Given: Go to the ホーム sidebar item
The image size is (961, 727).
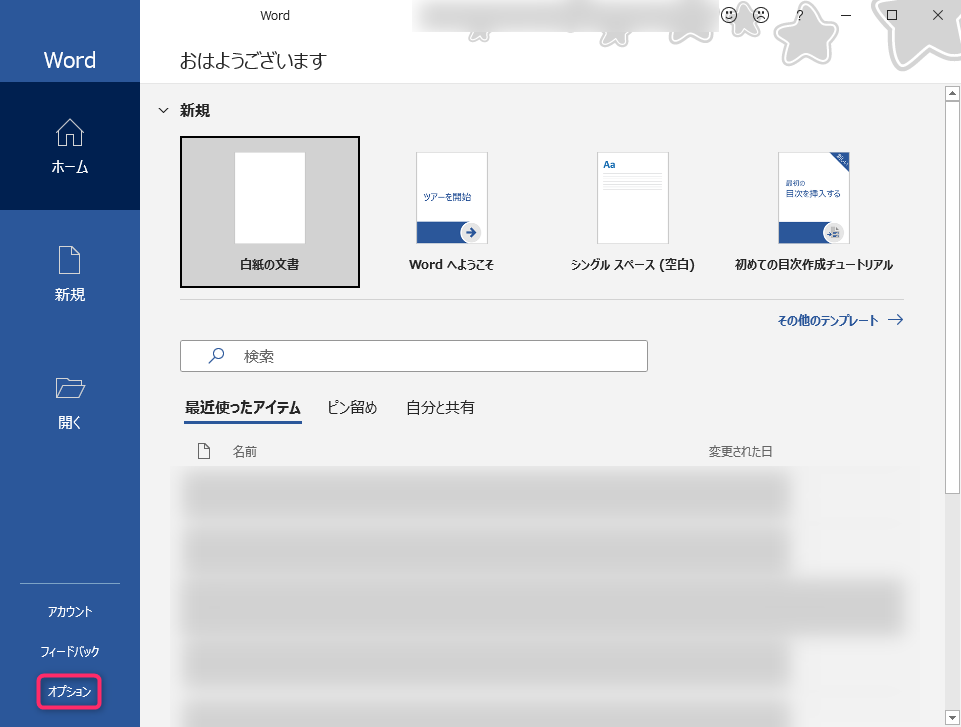Looking at the screenshot, I should pos(70,146).
